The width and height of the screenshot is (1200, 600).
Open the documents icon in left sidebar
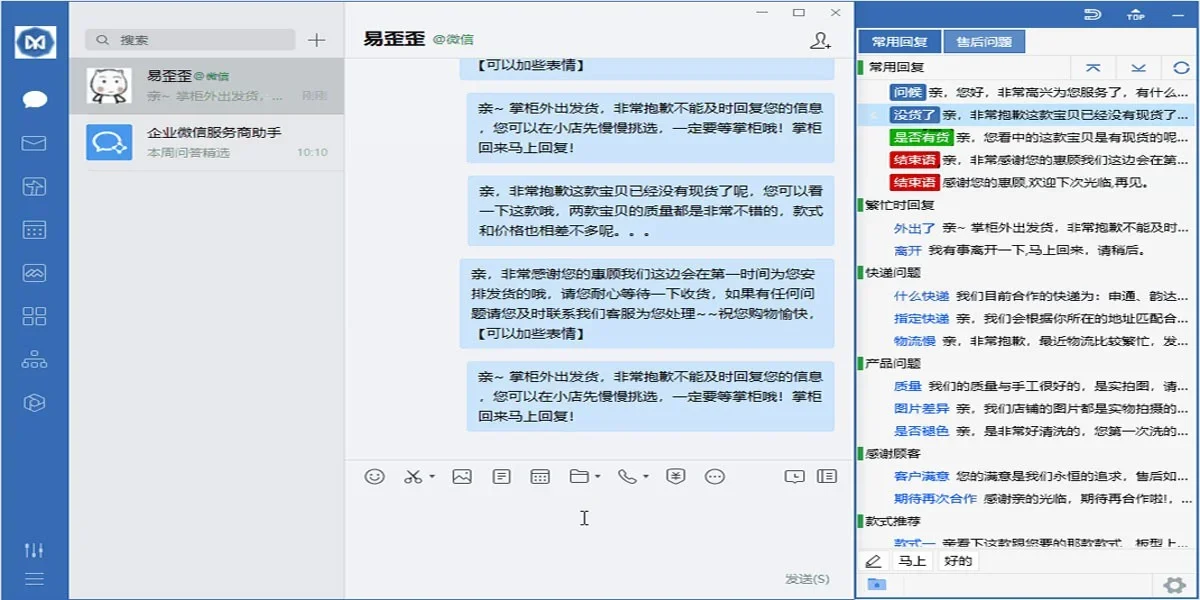(x=35, y=186)
